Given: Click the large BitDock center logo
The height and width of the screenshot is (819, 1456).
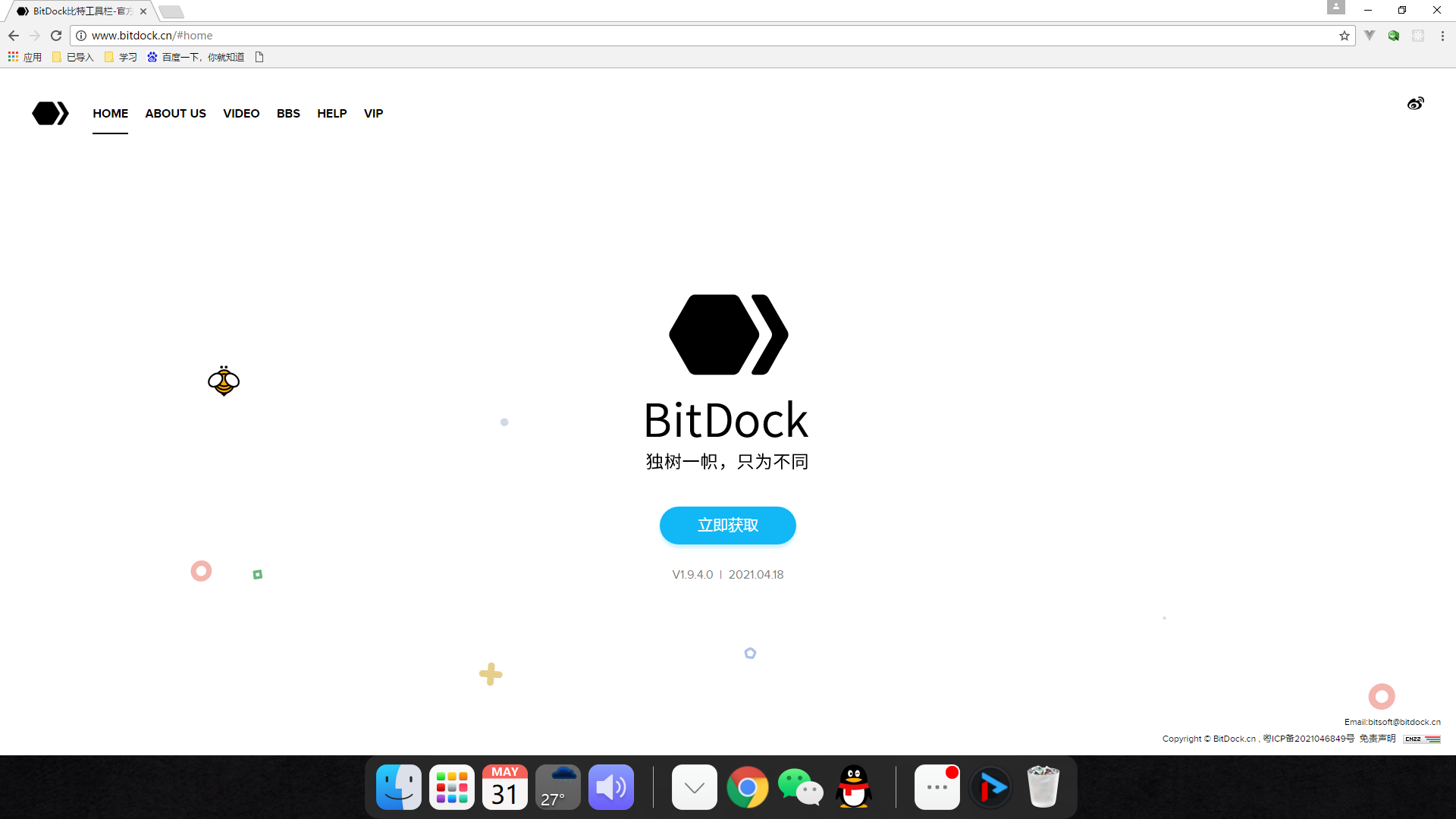Looking at the screenshot, I should coord(728,334).
